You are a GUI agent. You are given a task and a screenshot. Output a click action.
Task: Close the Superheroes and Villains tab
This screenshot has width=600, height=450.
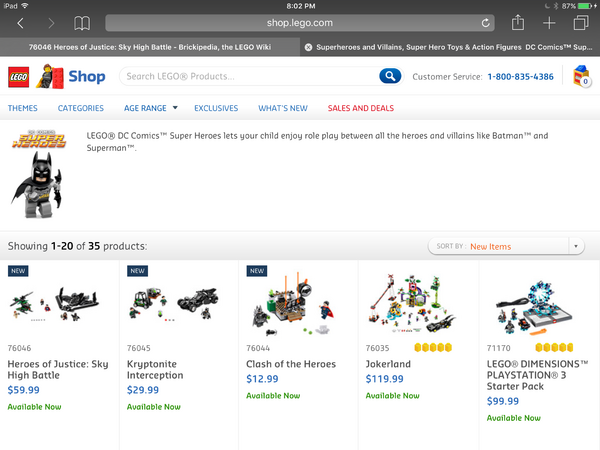(x=308, y=47)
